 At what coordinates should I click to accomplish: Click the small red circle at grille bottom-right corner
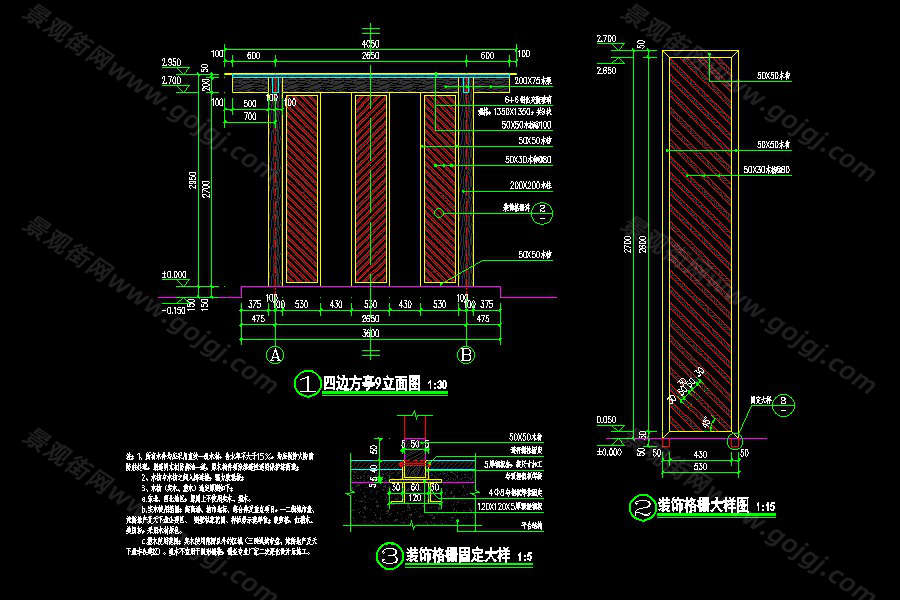pyautogui.click(x=735, y=439)
